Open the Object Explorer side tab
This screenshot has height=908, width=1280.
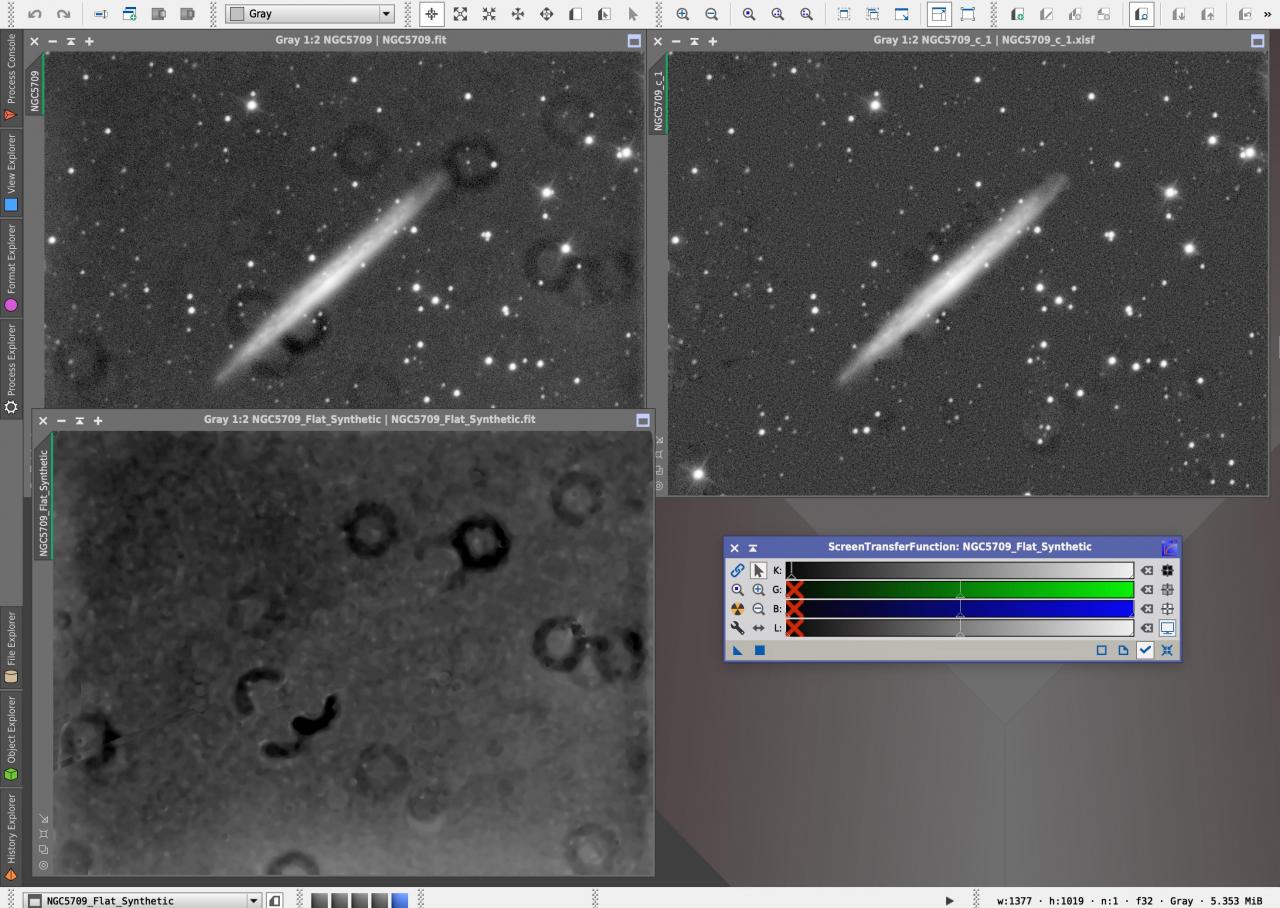pyautogui.click(x=11, y=738)
